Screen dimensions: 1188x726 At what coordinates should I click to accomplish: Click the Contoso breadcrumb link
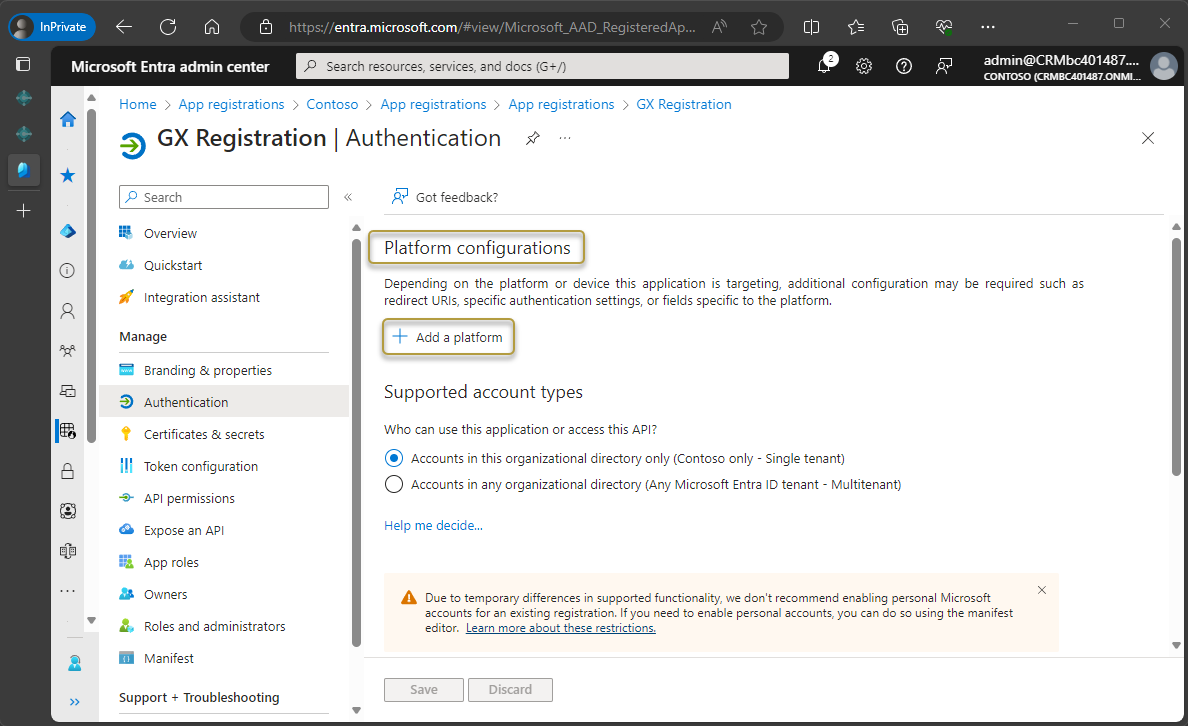[332, 104]
